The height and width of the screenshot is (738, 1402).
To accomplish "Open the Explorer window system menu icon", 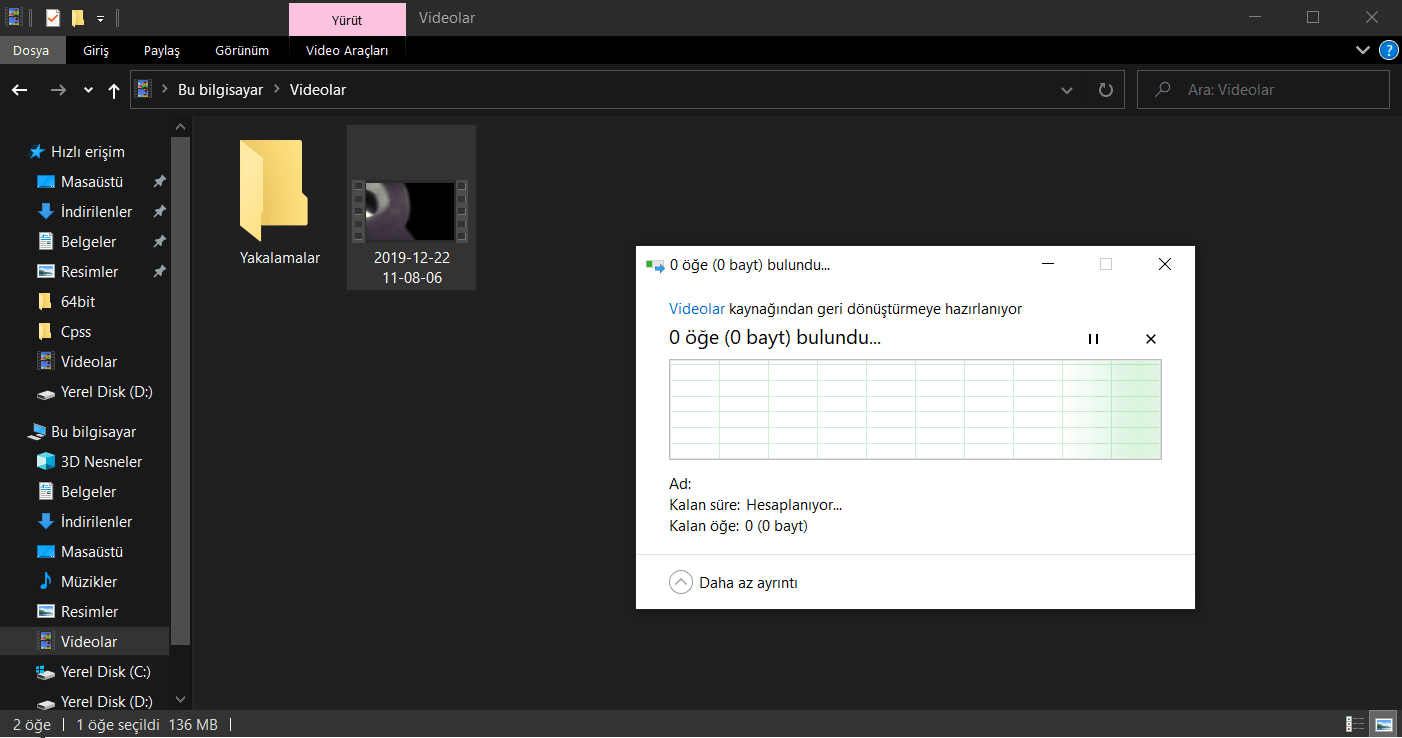I will (x=14, y=18).
